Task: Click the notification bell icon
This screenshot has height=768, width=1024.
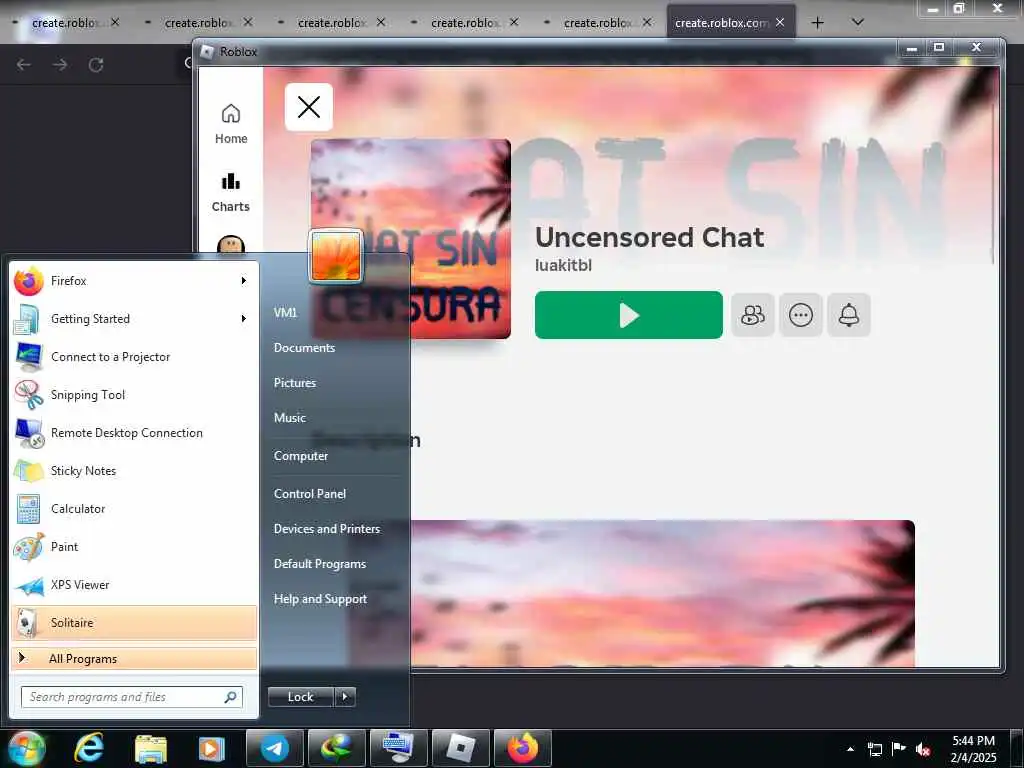Action: coord(848,315)
